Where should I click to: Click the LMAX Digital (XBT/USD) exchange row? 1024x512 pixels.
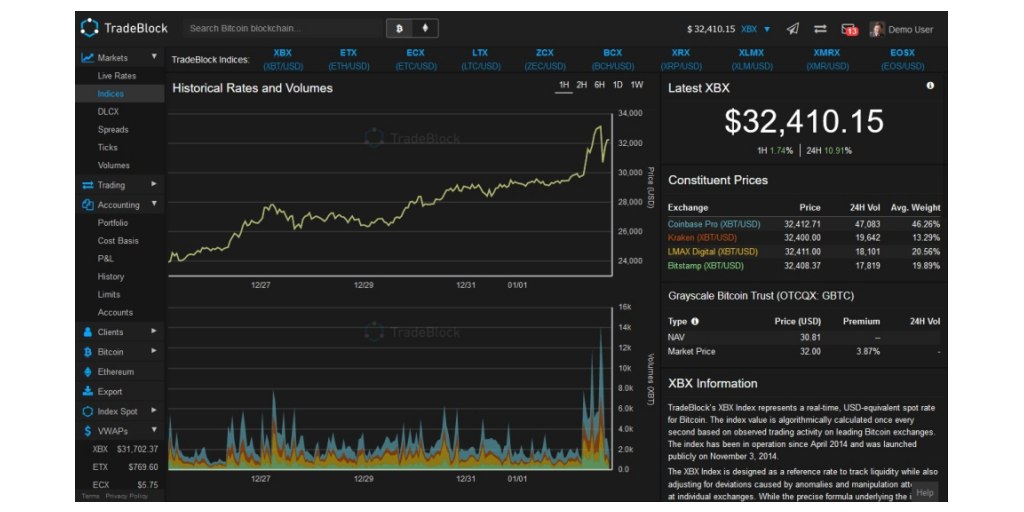click(x=804, y=251)
